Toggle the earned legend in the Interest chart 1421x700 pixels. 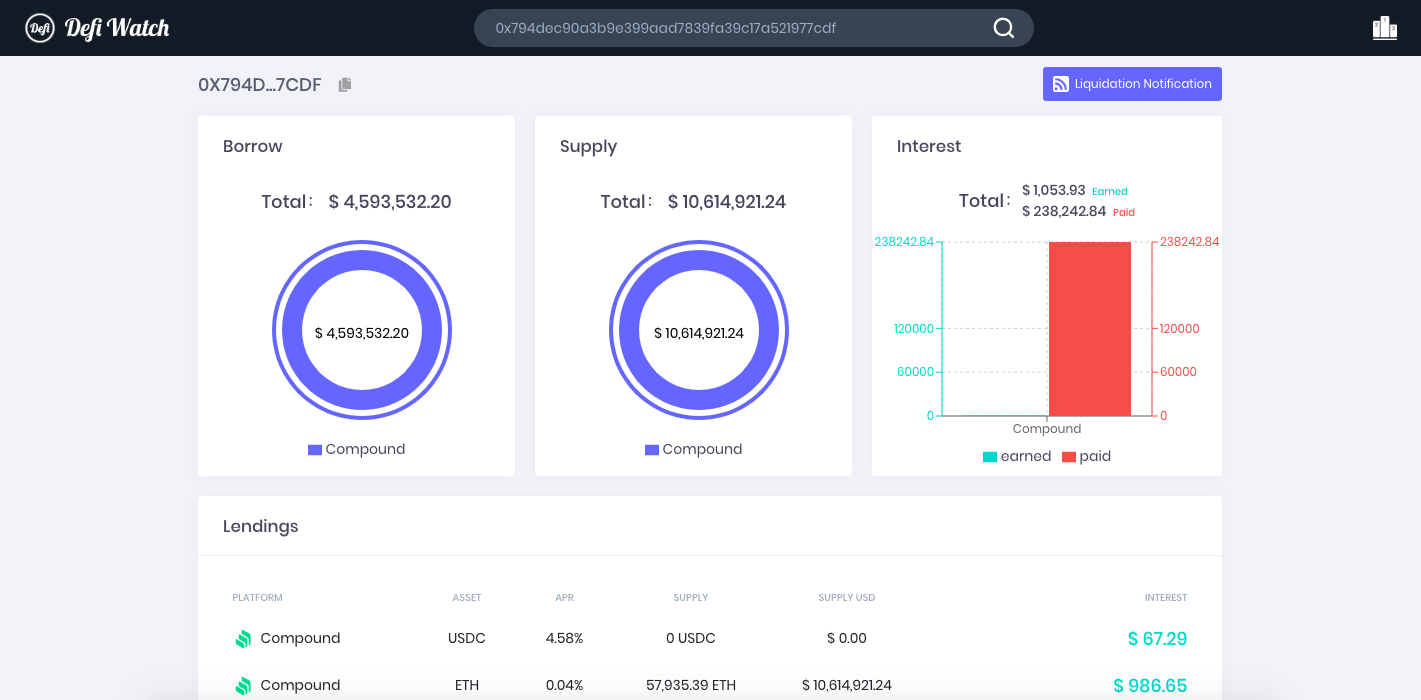[1017, 457]
